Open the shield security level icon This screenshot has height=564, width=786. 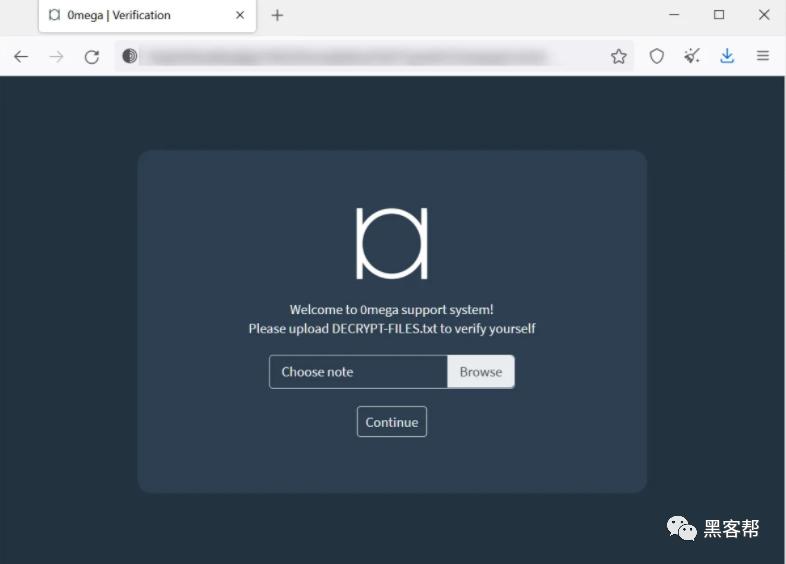[657, 56]
